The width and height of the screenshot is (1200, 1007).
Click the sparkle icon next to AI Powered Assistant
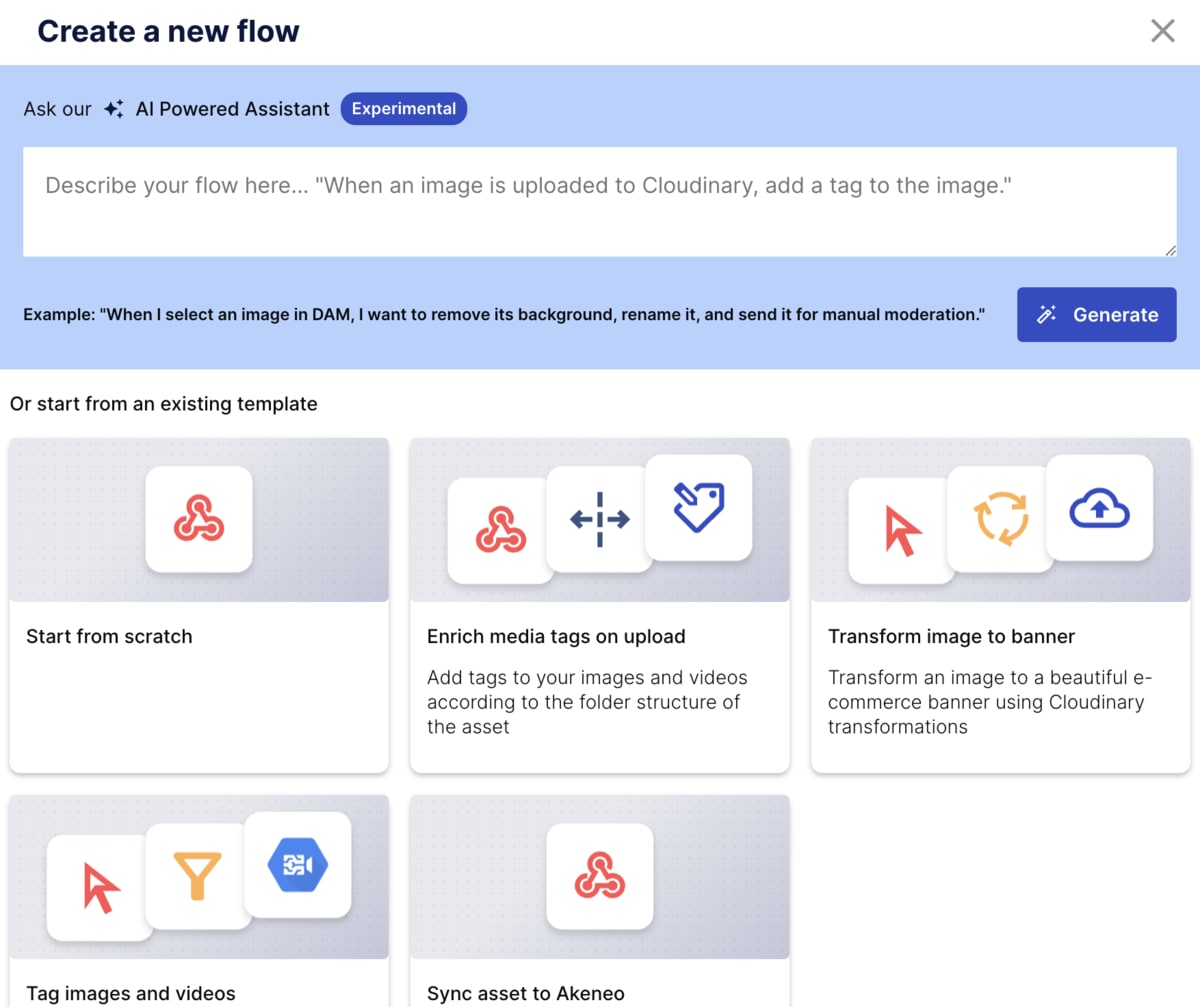point(113,108)
